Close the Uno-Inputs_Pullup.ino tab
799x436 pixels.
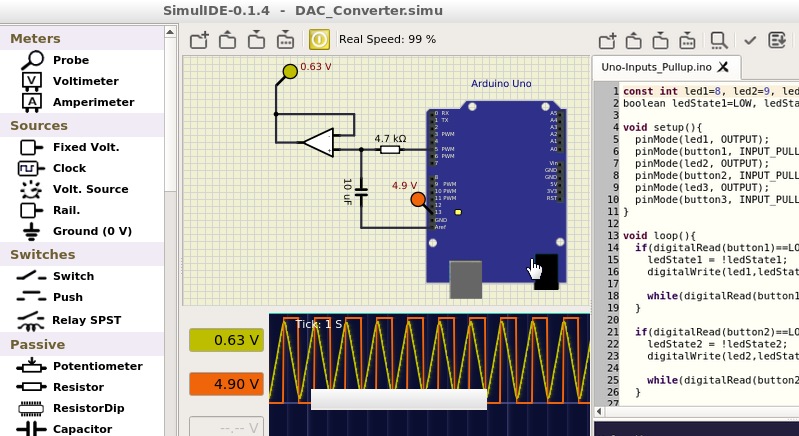[723, 67]
